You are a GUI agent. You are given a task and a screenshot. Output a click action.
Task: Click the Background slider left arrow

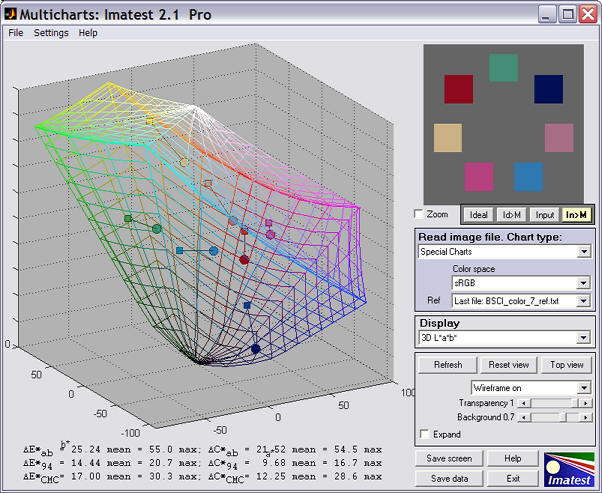[524, 417]
